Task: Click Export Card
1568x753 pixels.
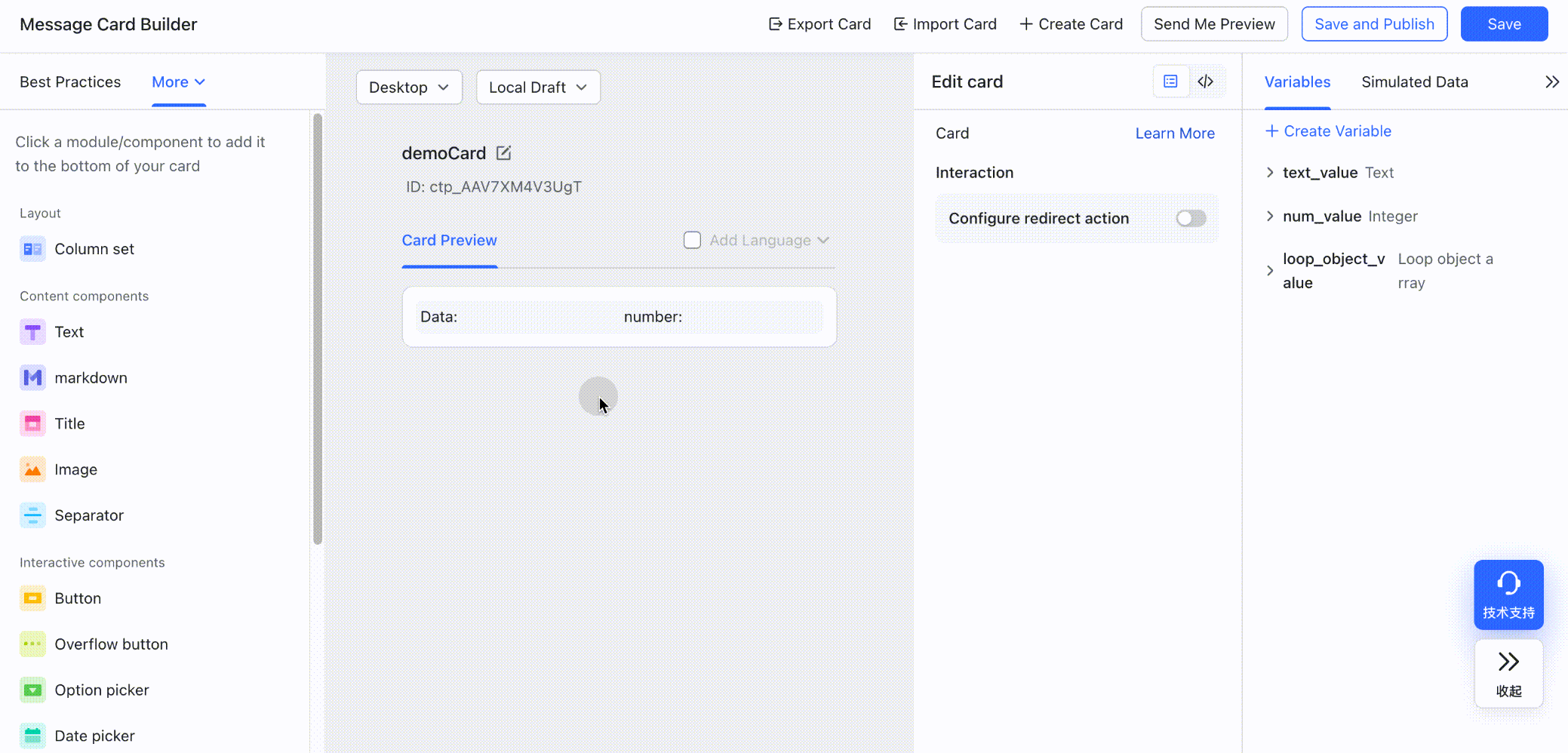Action: pyautogui.click(x=819, y=24)
